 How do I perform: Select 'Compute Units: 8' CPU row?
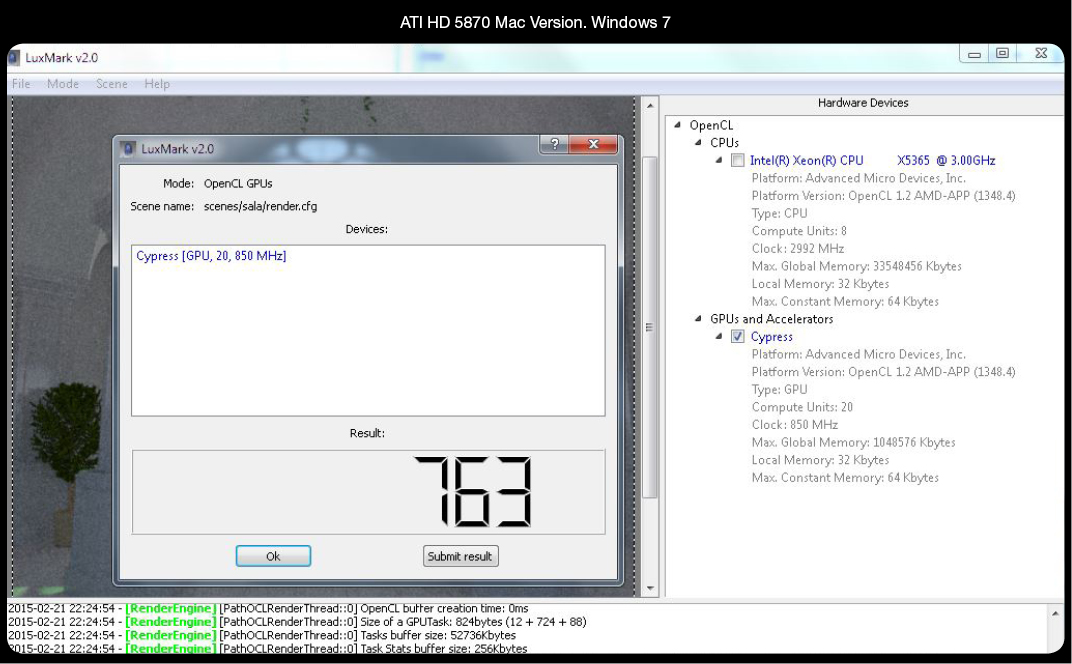799,231
